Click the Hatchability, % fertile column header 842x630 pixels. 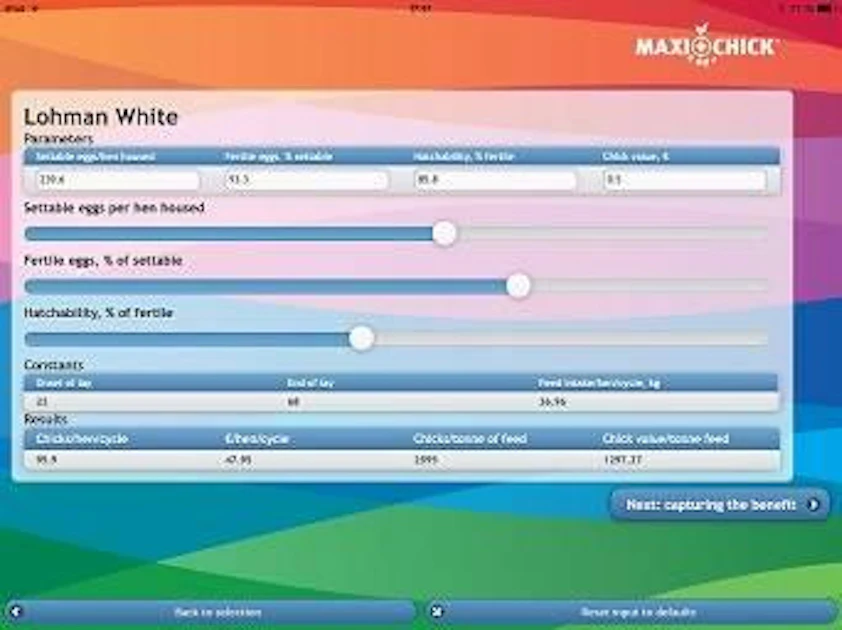(463, 156)
